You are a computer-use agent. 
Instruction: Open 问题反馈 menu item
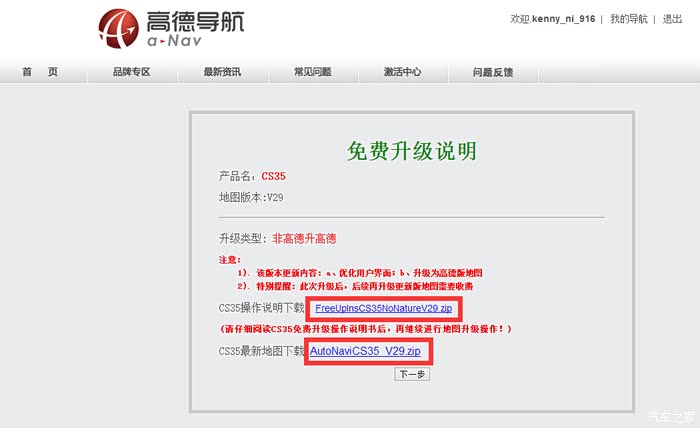[493, 72]
